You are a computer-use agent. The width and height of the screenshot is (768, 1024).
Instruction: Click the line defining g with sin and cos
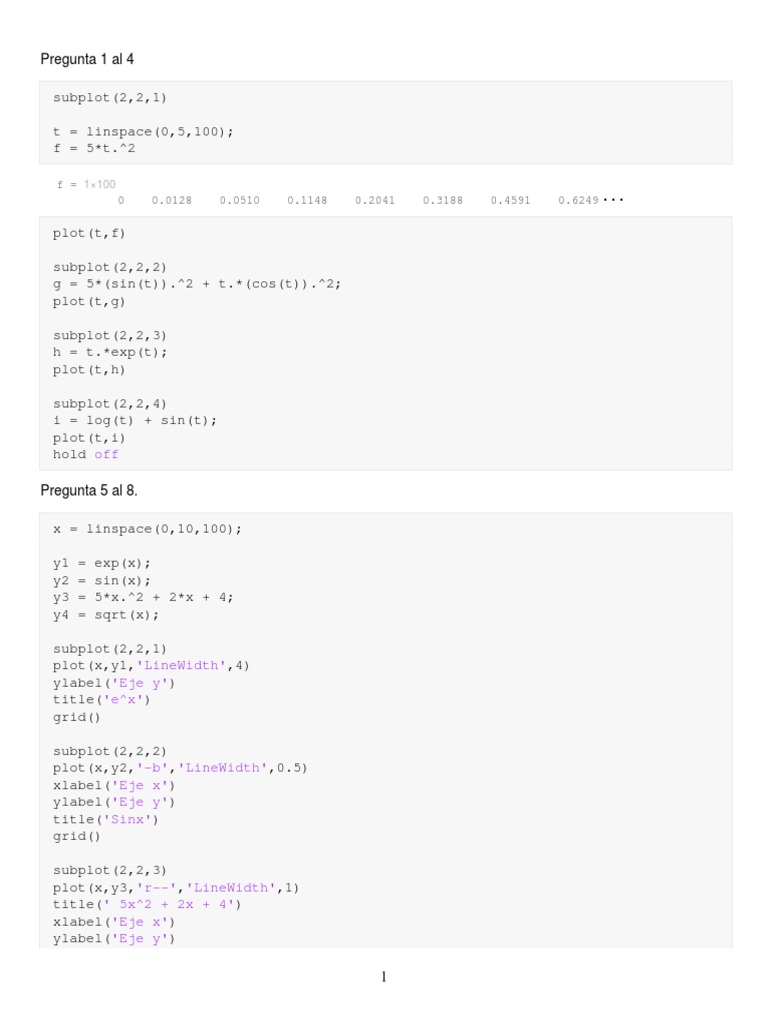197,284
